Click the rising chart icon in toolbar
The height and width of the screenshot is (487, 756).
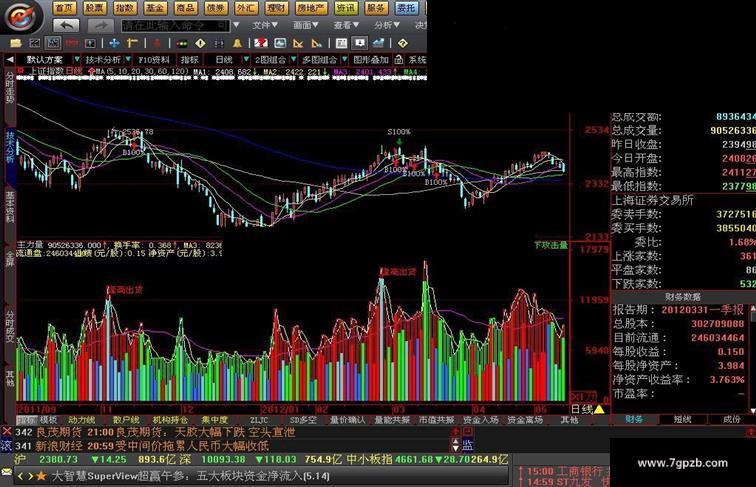[378, 43]
